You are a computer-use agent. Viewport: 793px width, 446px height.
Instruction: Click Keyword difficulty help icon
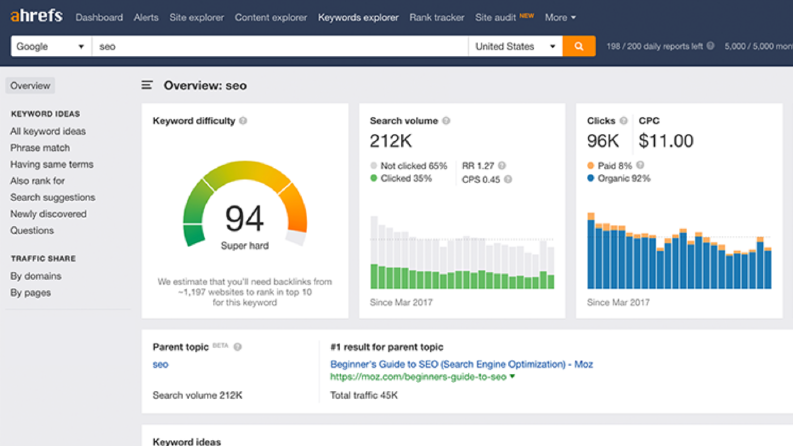click(243, 121)
